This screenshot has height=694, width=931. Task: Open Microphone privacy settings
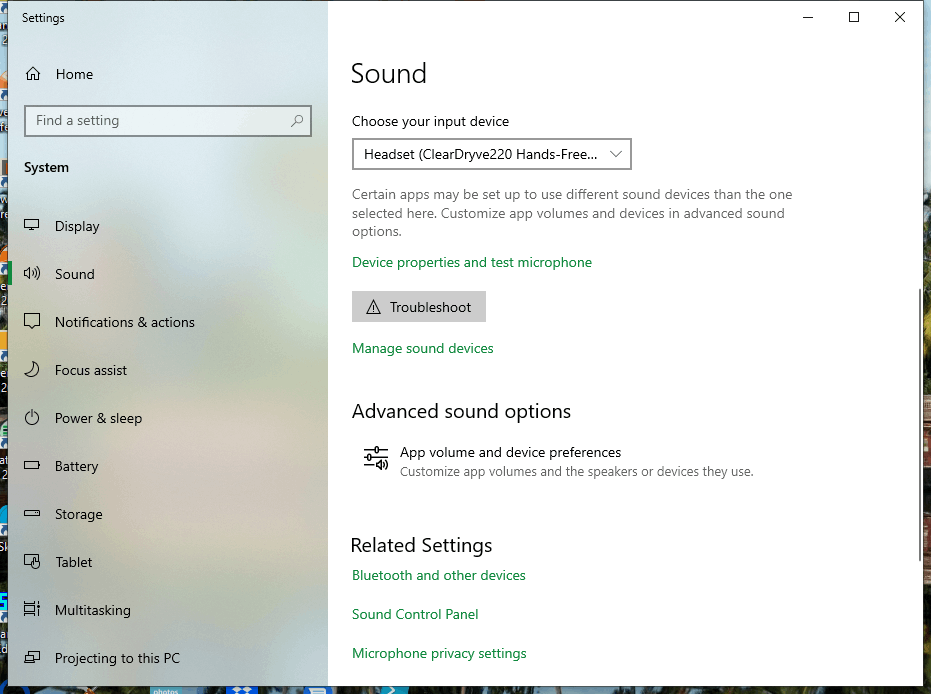coord(439,654)
